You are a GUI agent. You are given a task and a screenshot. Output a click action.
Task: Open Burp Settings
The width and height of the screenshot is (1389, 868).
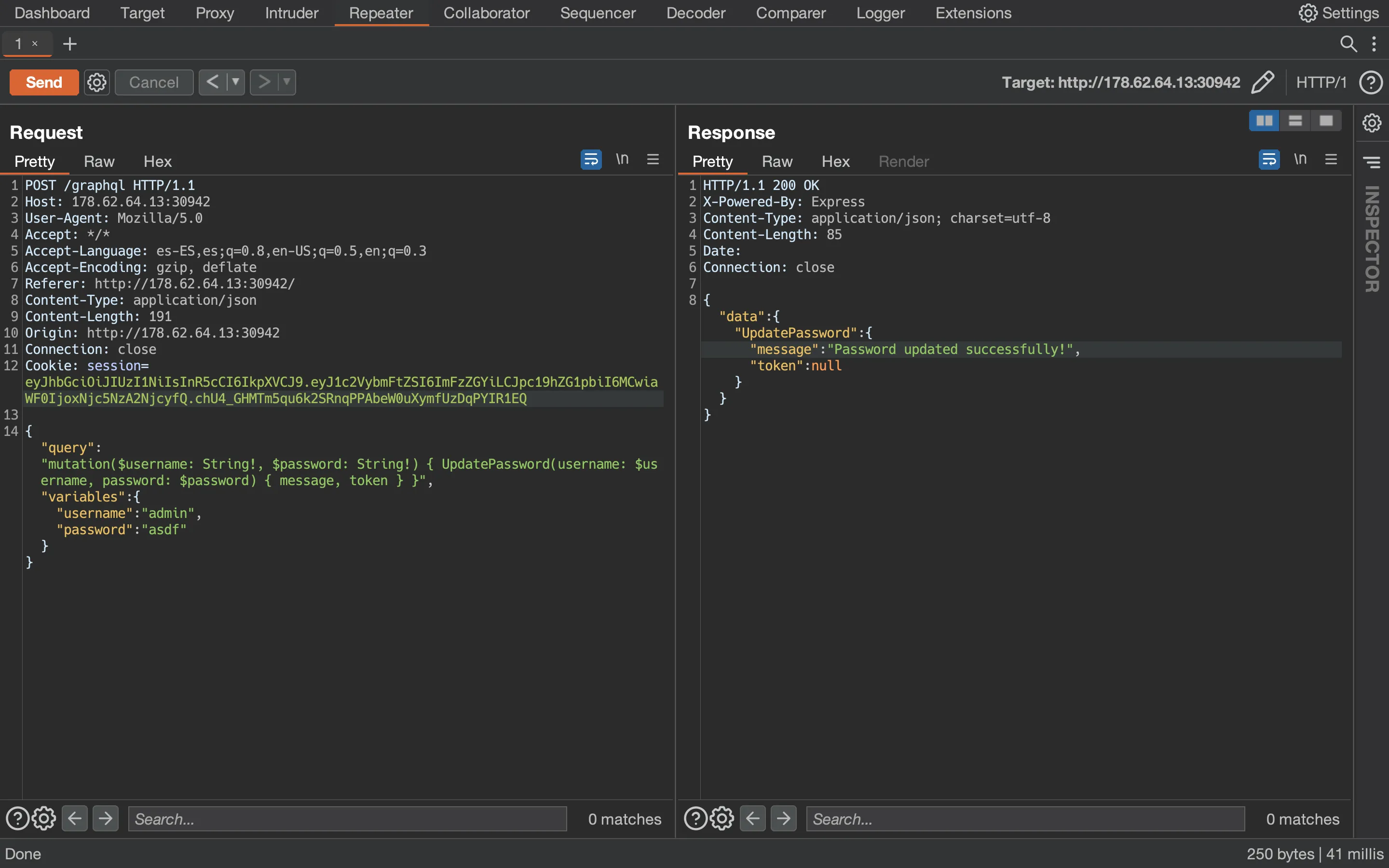[1338, 13]
